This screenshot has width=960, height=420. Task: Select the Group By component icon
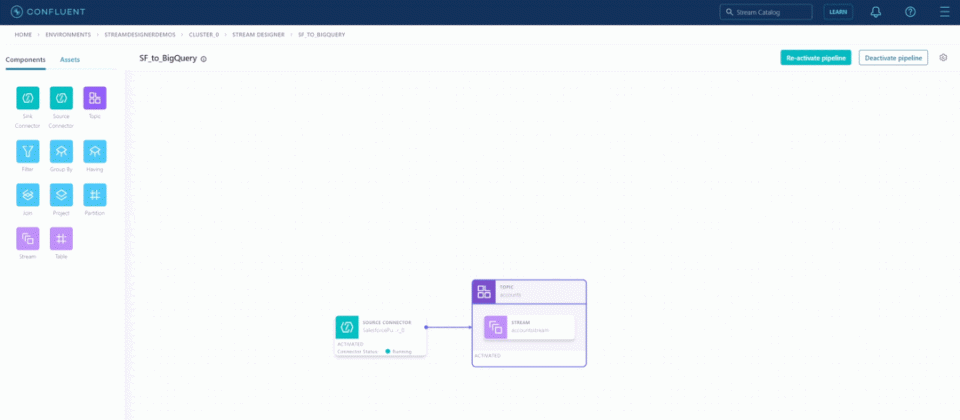(x=61, y=151)
